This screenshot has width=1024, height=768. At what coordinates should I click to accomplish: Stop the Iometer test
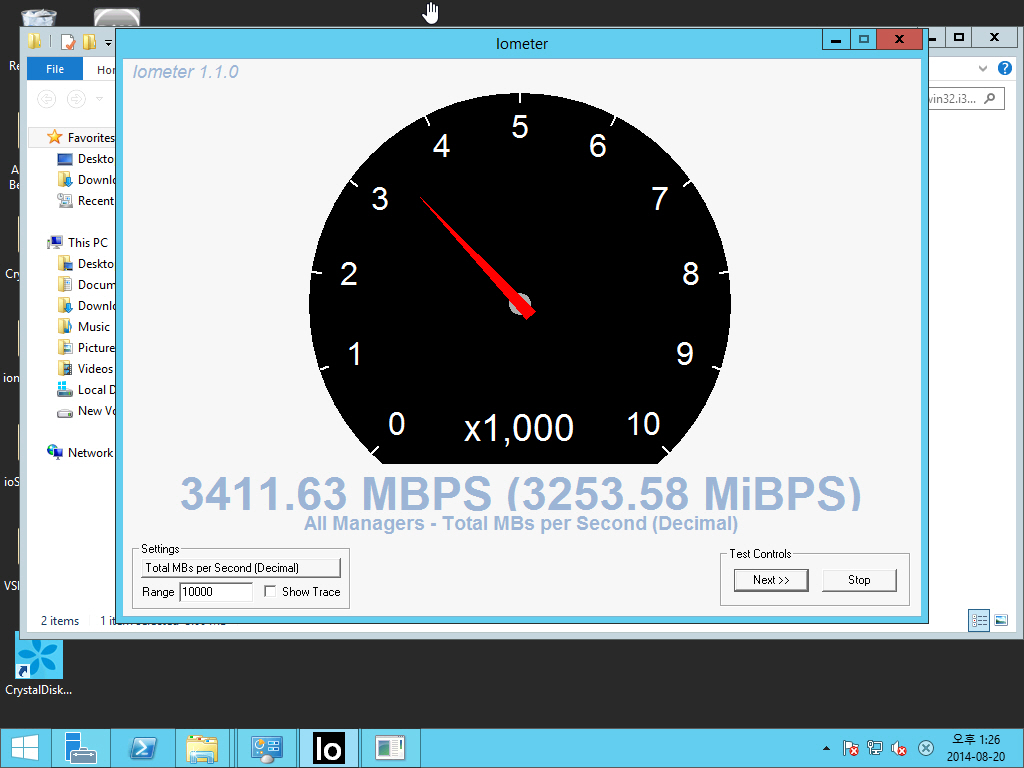pos(859,580)
